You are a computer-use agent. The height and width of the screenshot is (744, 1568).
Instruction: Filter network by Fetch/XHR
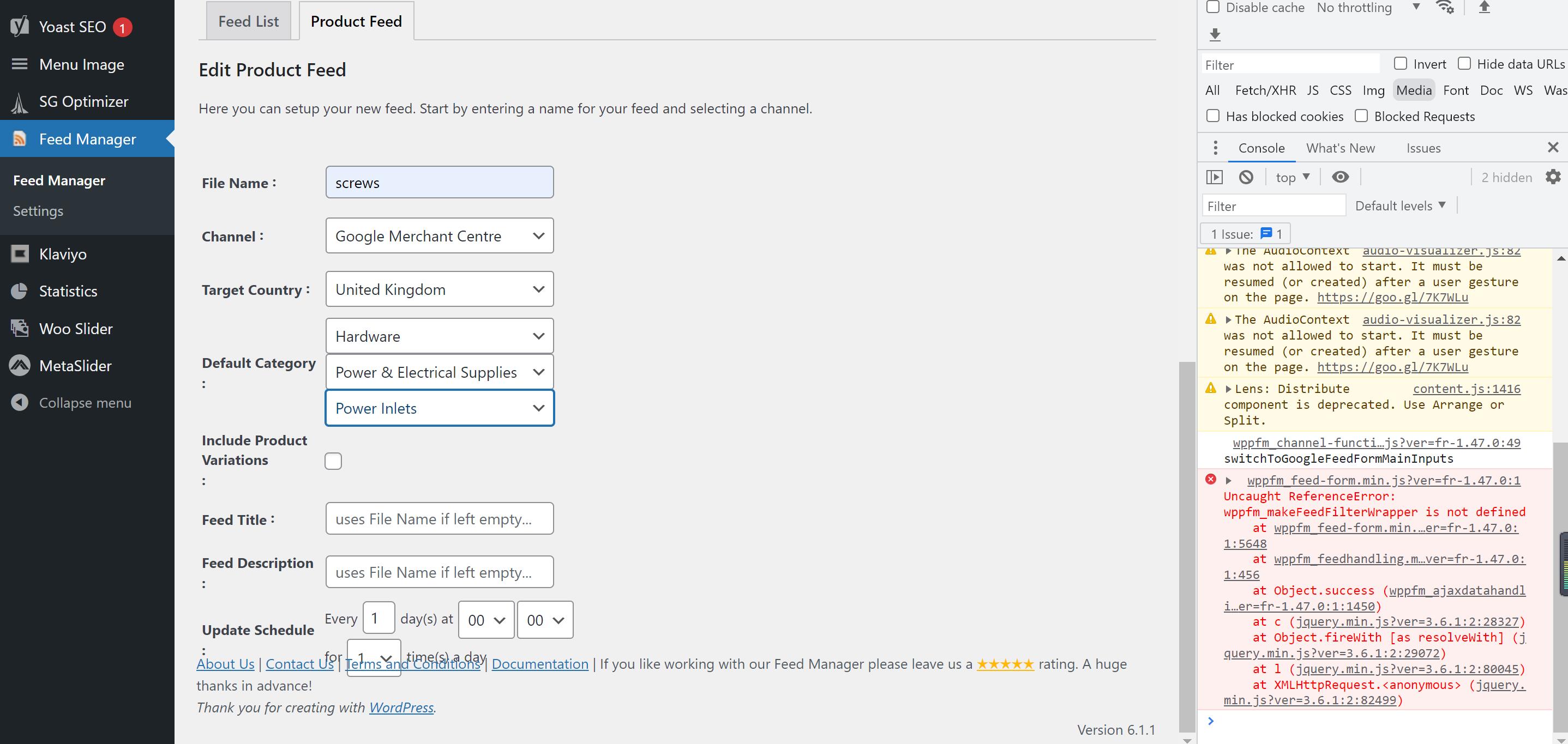pyautogui.click(x=1265, y=90)
